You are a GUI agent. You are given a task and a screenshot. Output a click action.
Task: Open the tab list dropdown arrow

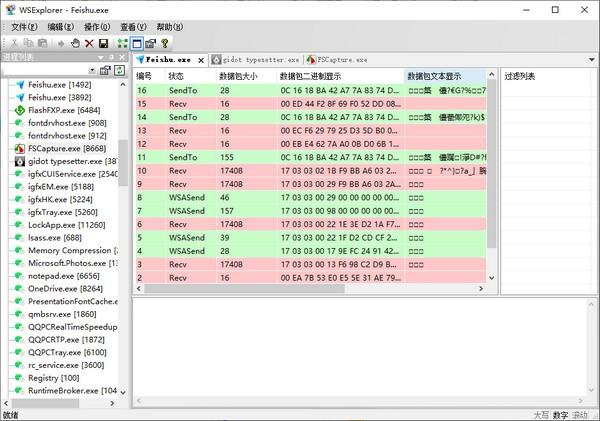coord(592,60)
